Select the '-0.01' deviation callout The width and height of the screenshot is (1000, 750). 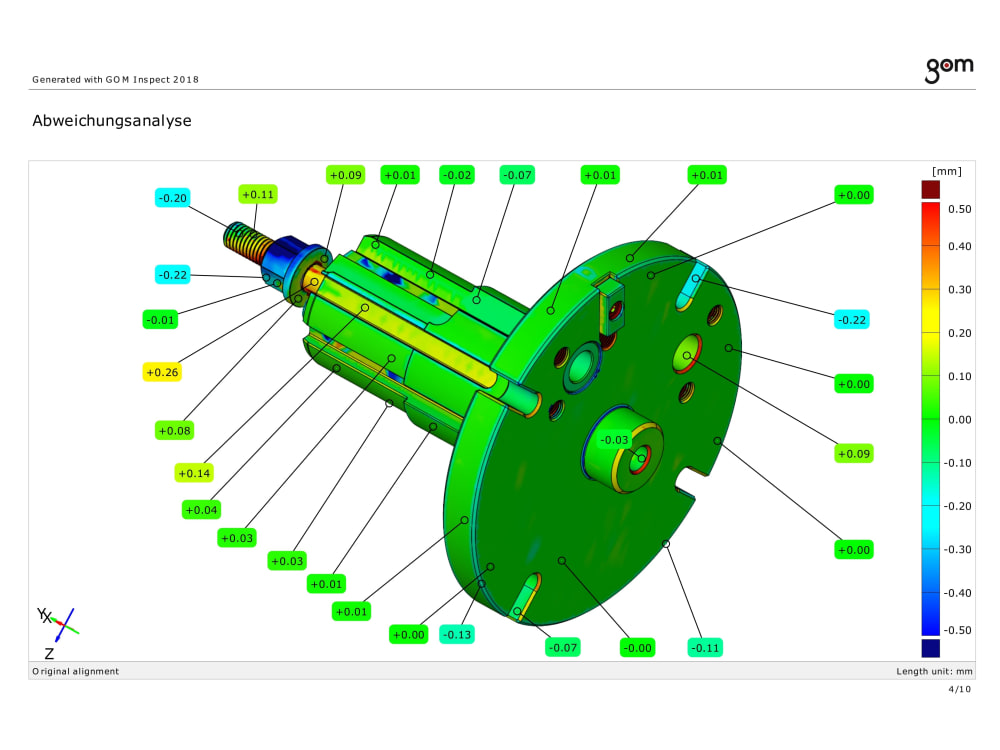tap(159, 320)
